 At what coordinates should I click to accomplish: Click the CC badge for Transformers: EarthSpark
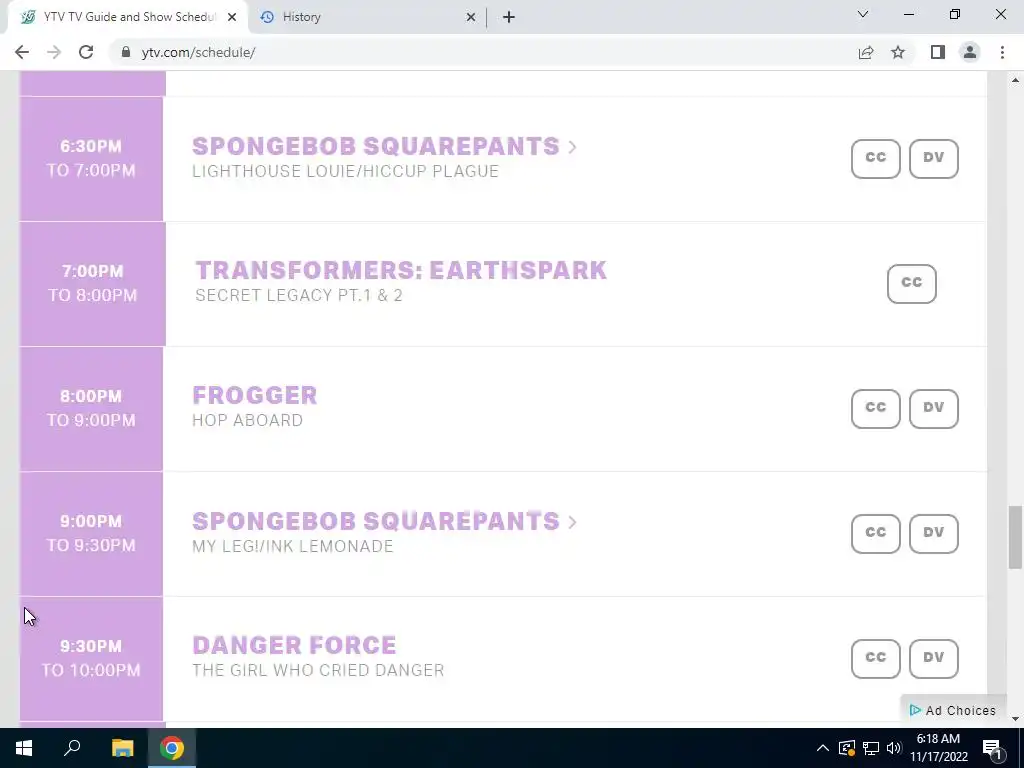click(912, 283)
